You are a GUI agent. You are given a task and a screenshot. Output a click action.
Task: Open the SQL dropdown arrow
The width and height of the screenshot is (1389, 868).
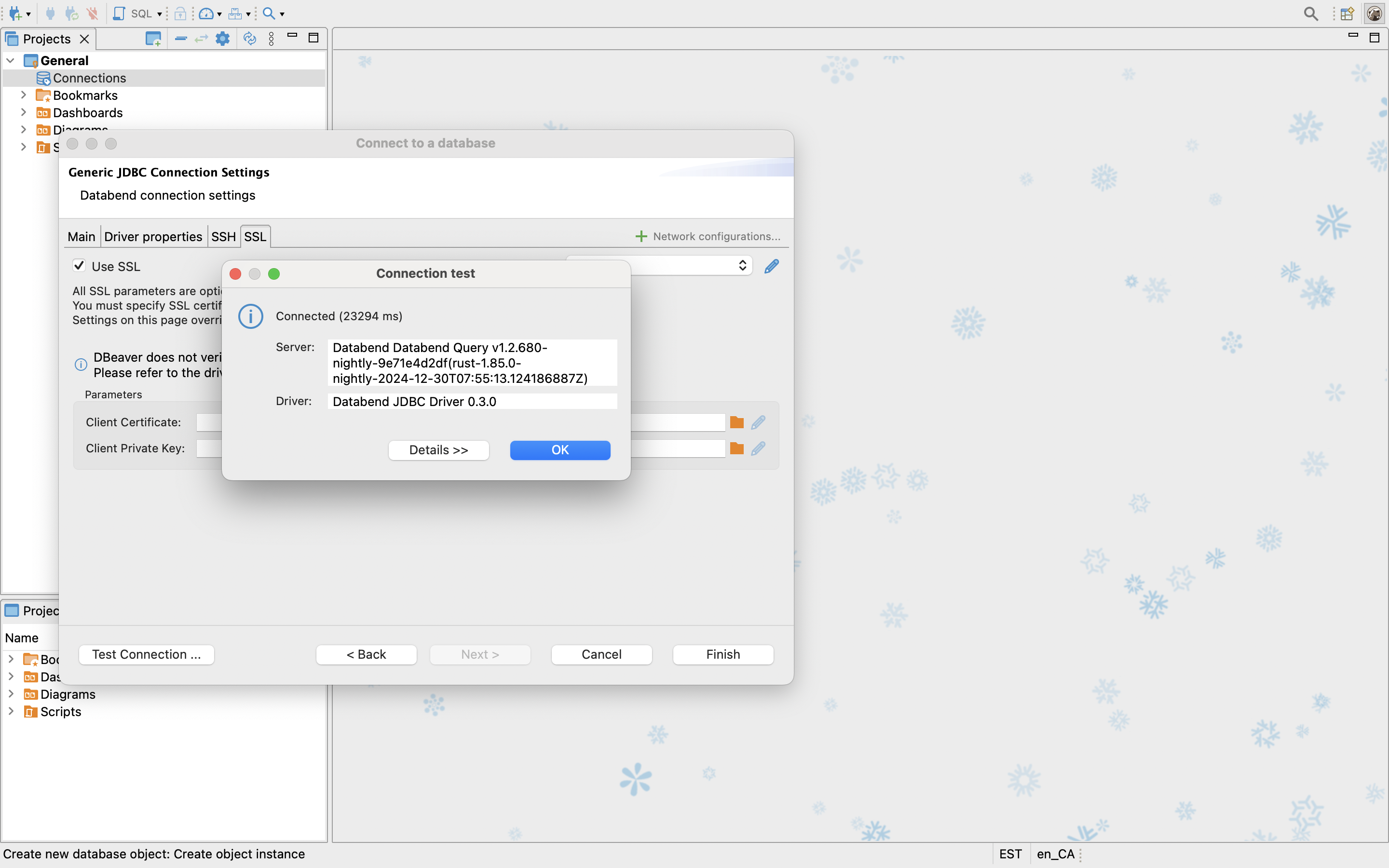159,14
